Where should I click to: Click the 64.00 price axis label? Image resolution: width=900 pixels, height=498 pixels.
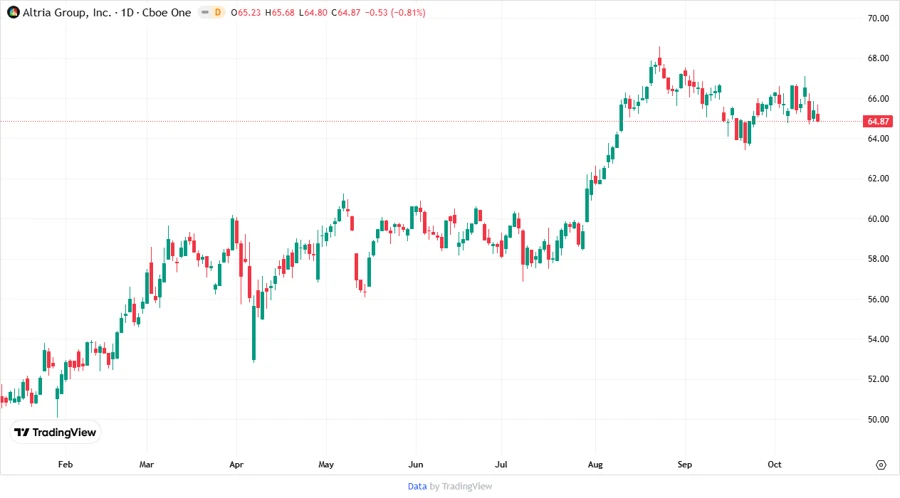(878, 138)
